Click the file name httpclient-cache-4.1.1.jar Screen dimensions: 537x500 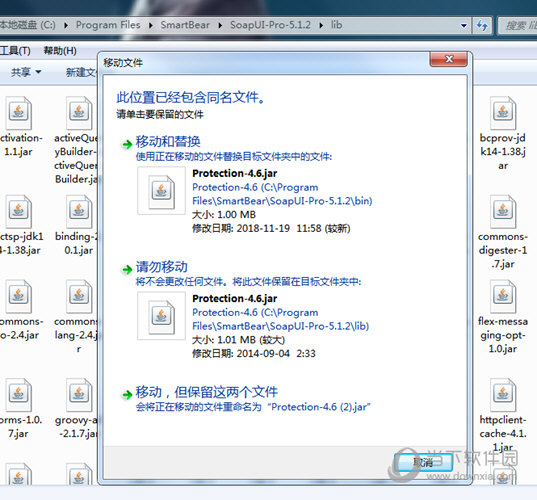pos(503,434)
